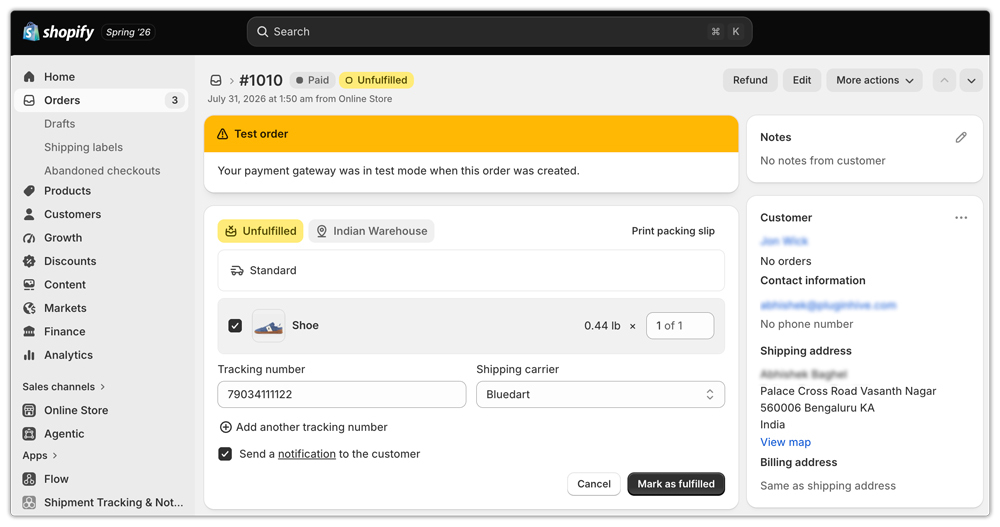Click the orders breadcrumb icon beside #1010
Image resolution: width=1000 pixels, height=527 pixels.
216,80
